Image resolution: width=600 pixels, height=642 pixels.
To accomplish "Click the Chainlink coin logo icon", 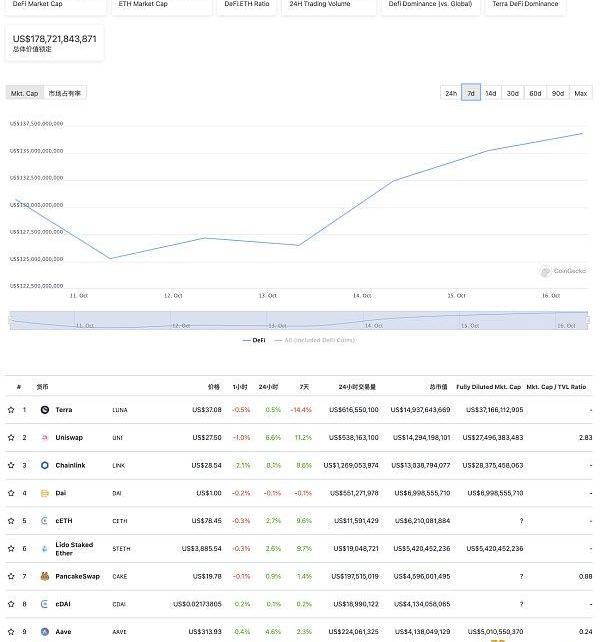I will pyautogui.click(x=45, y=465).
